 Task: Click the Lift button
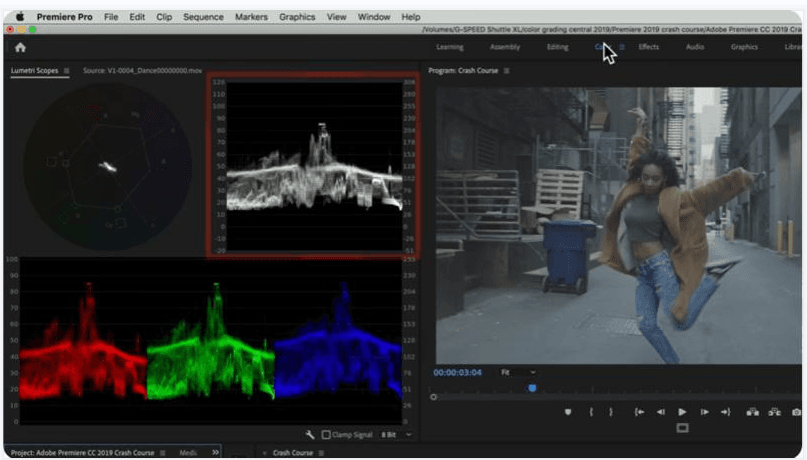pos(752,412)
